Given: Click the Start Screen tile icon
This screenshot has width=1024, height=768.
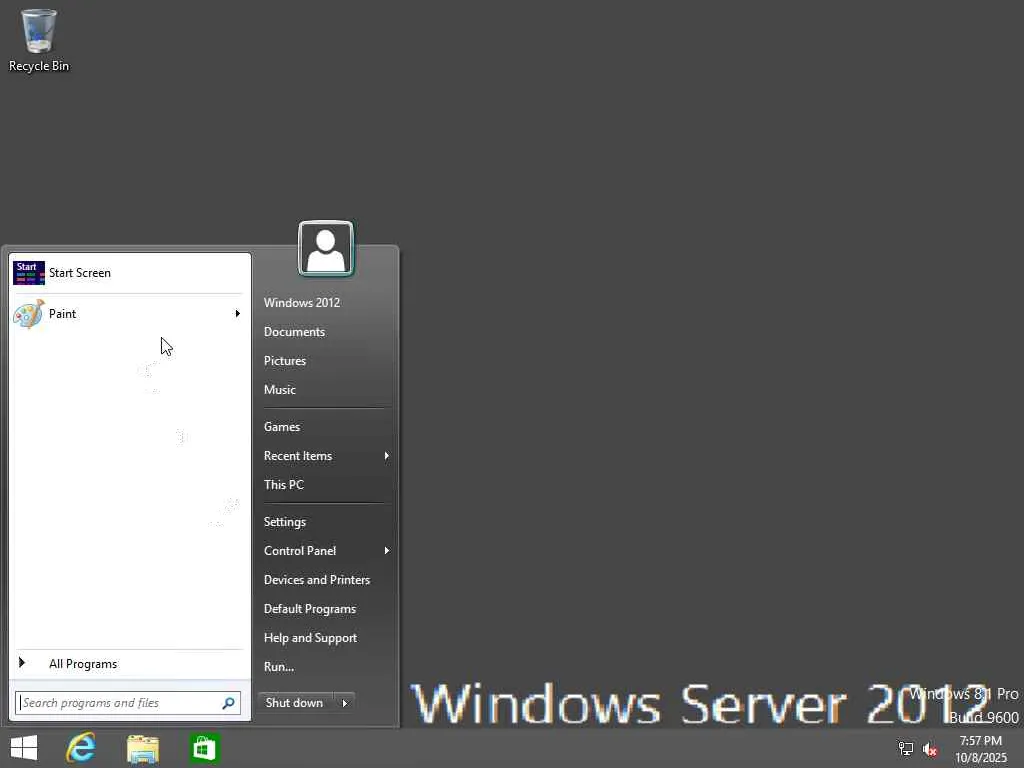Looking at the screenshot, I should (x=29, y=273).
